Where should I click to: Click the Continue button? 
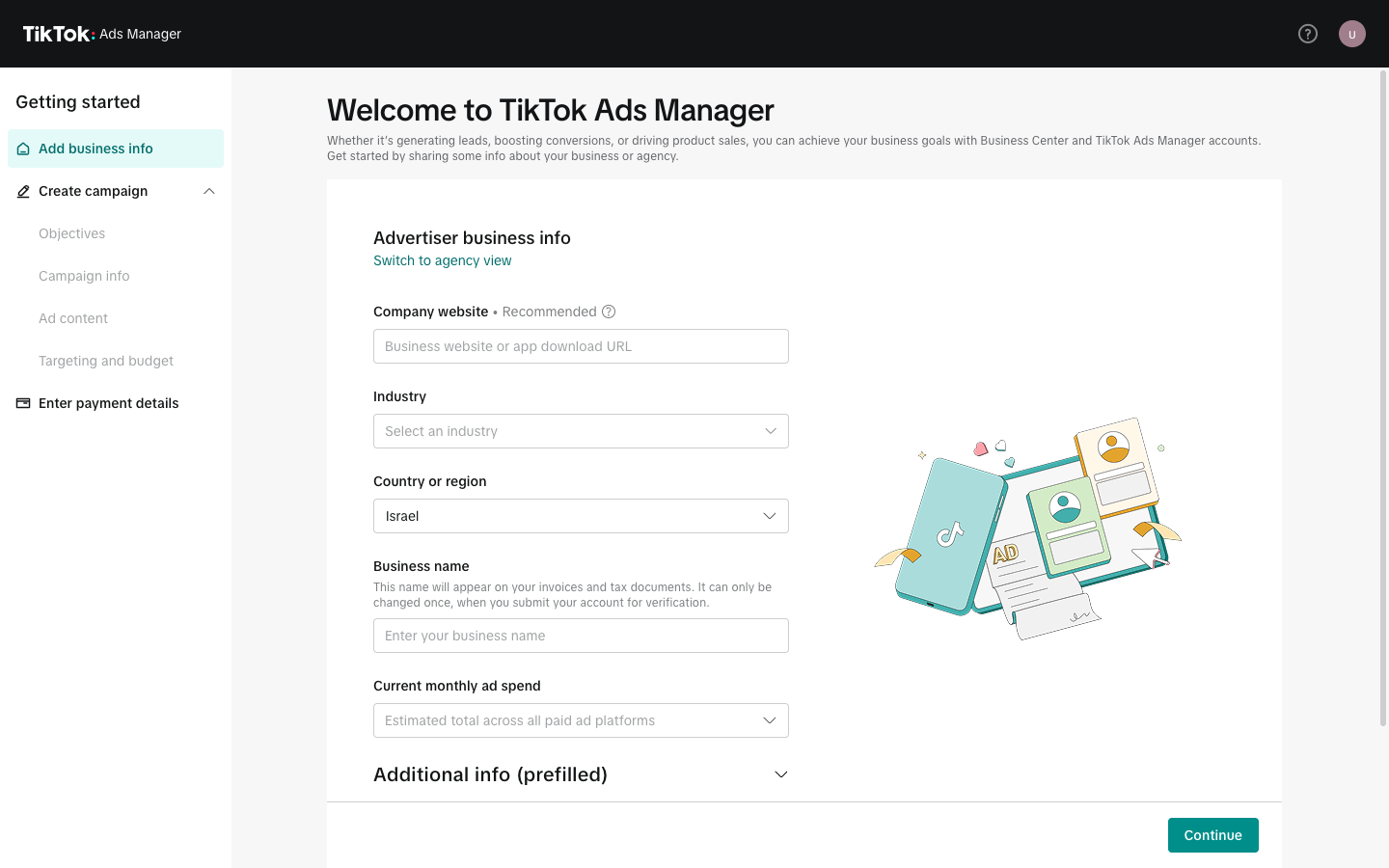(1213, 835)
